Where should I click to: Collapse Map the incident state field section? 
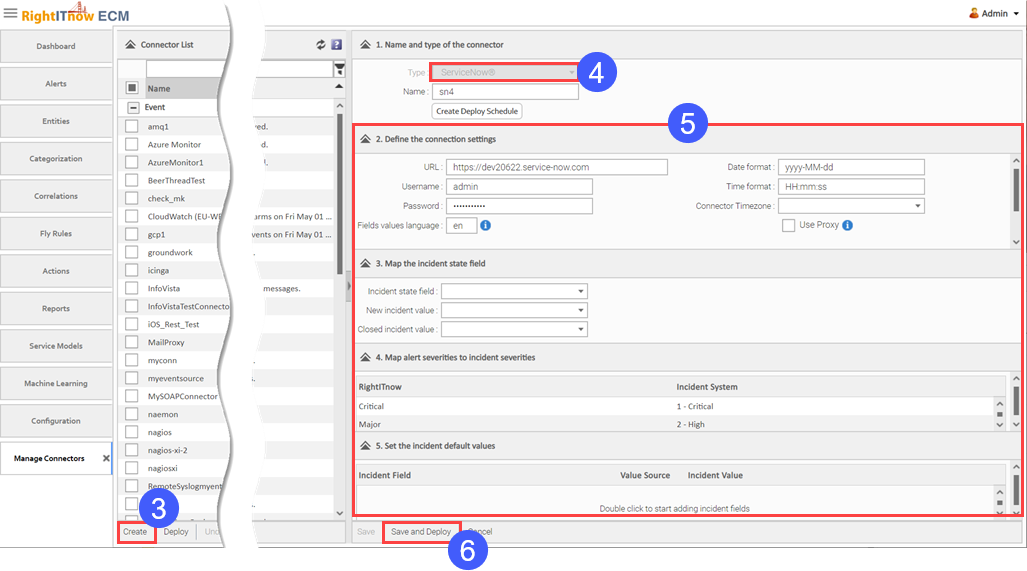[x=365, y=263]
